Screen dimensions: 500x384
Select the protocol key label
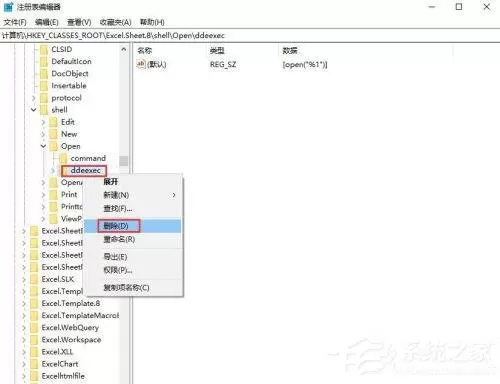(x=66, y=98)
